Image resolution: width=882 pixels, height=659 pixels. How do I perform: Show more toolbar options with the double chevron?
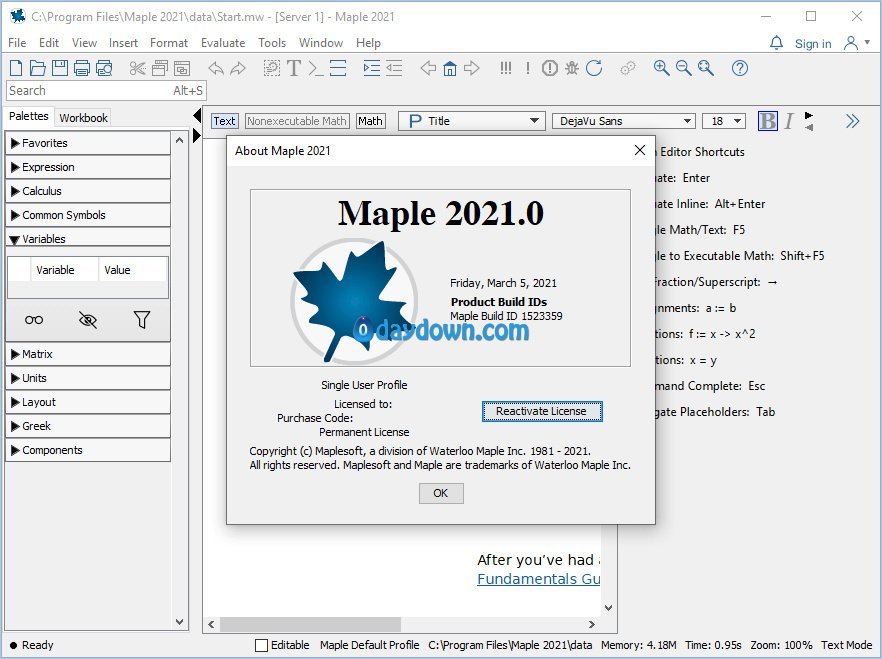[x=852, y=121]
